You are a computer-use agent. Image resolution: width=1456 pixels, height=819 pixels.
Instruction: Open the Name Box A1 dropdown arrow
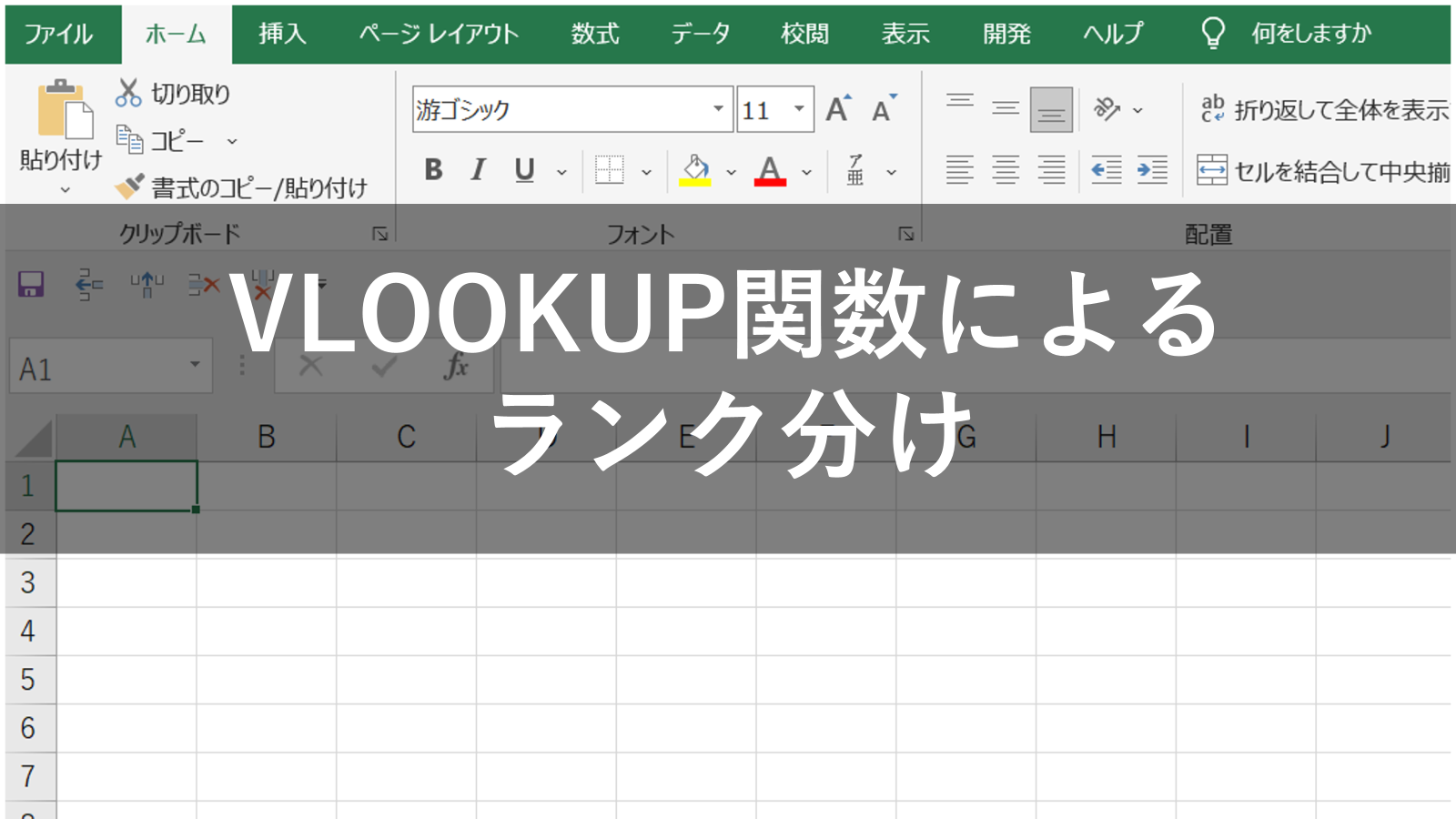pos(195,365)
